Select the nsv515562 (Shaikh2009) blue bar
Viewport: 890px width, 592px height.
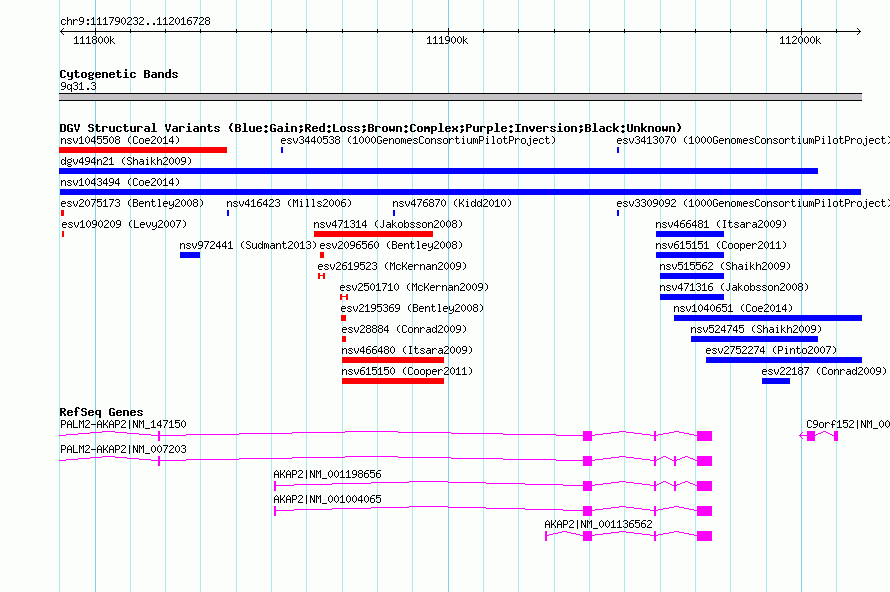(x=691, y=276)
